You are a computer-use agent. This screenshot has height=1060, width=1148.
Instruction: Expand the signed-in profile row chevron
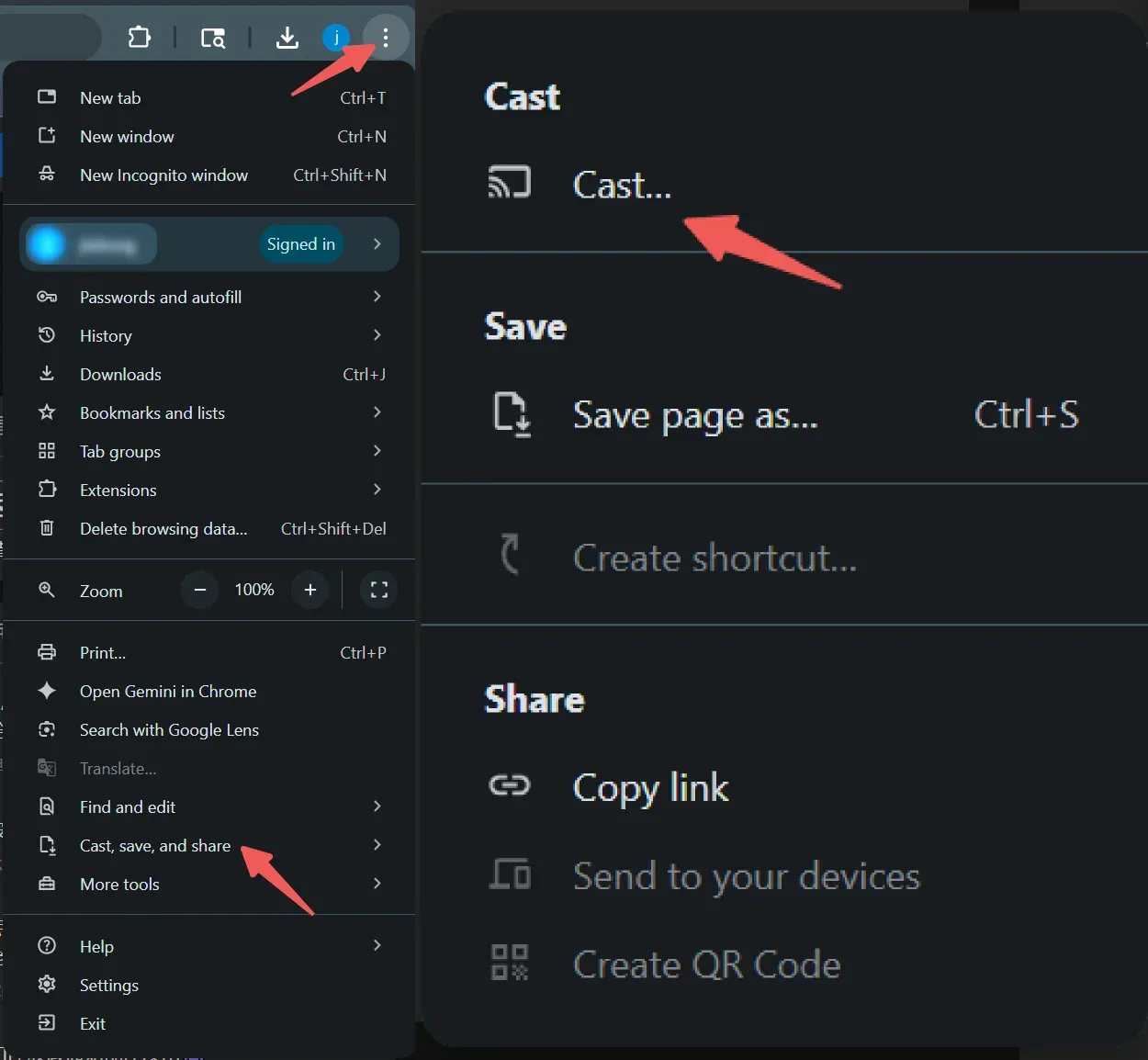pyautogui.click(x=377, y=243)
